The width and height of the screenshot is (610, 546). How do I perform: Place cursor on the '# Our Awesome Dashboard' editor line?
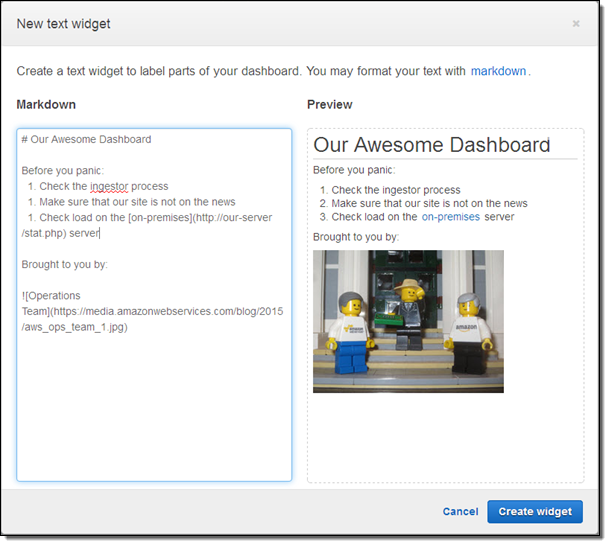coord(90,140)
